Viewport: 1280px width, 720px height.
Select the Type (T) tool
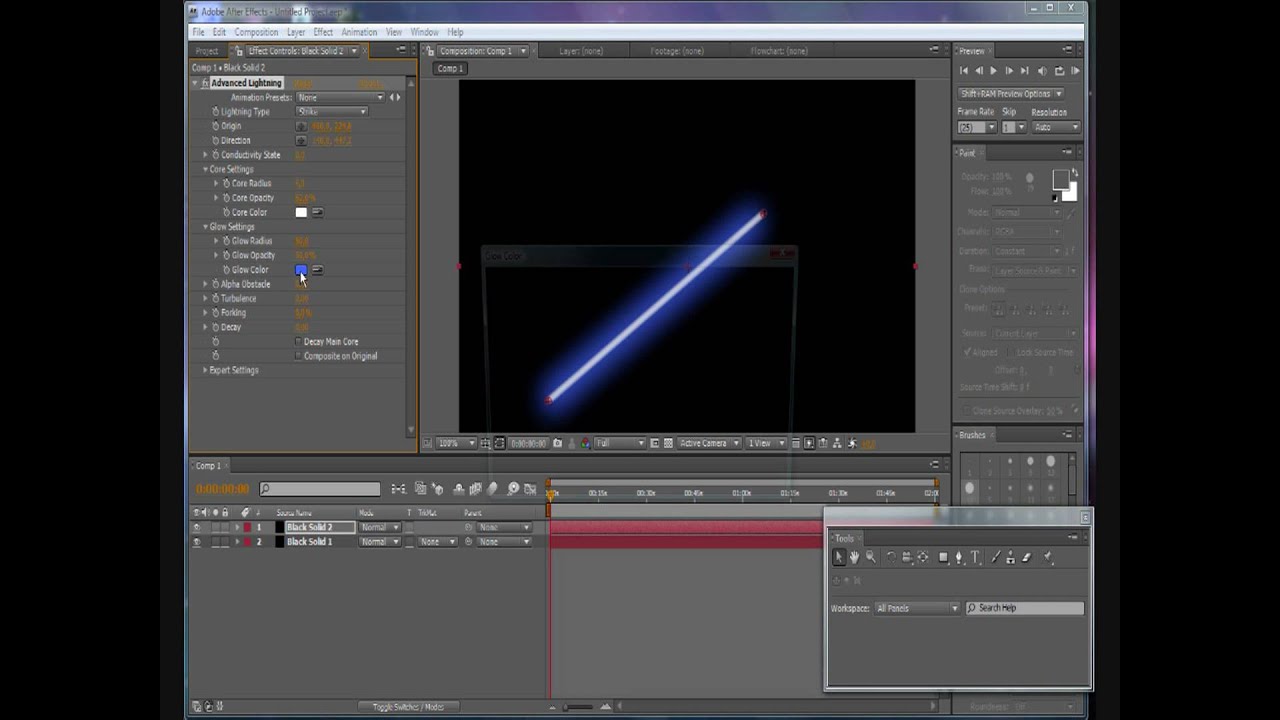975,557
